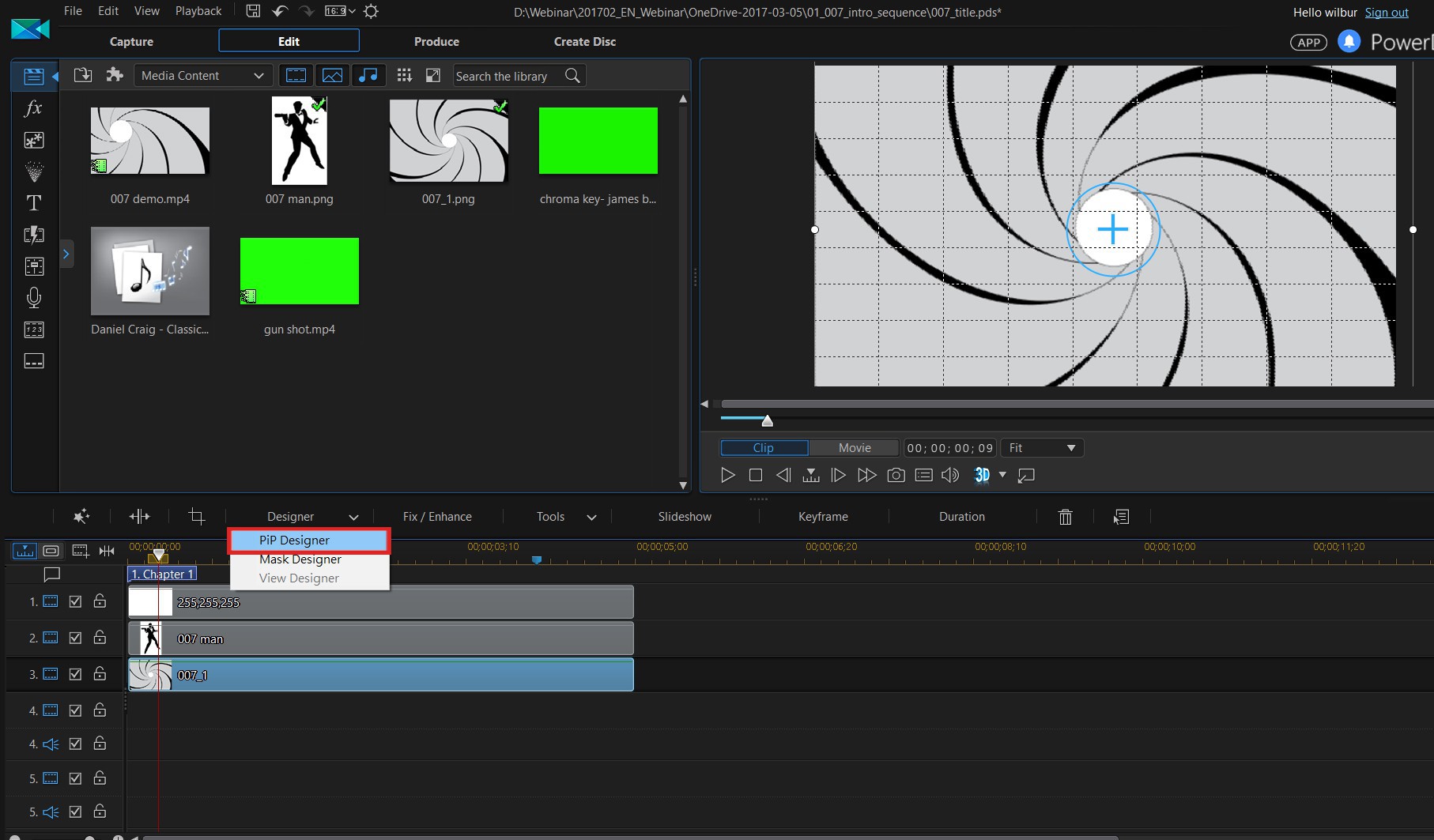1434x840 pixels.
Task: Expand the Designer dropdown arrow
Action: tap(353, 518)
